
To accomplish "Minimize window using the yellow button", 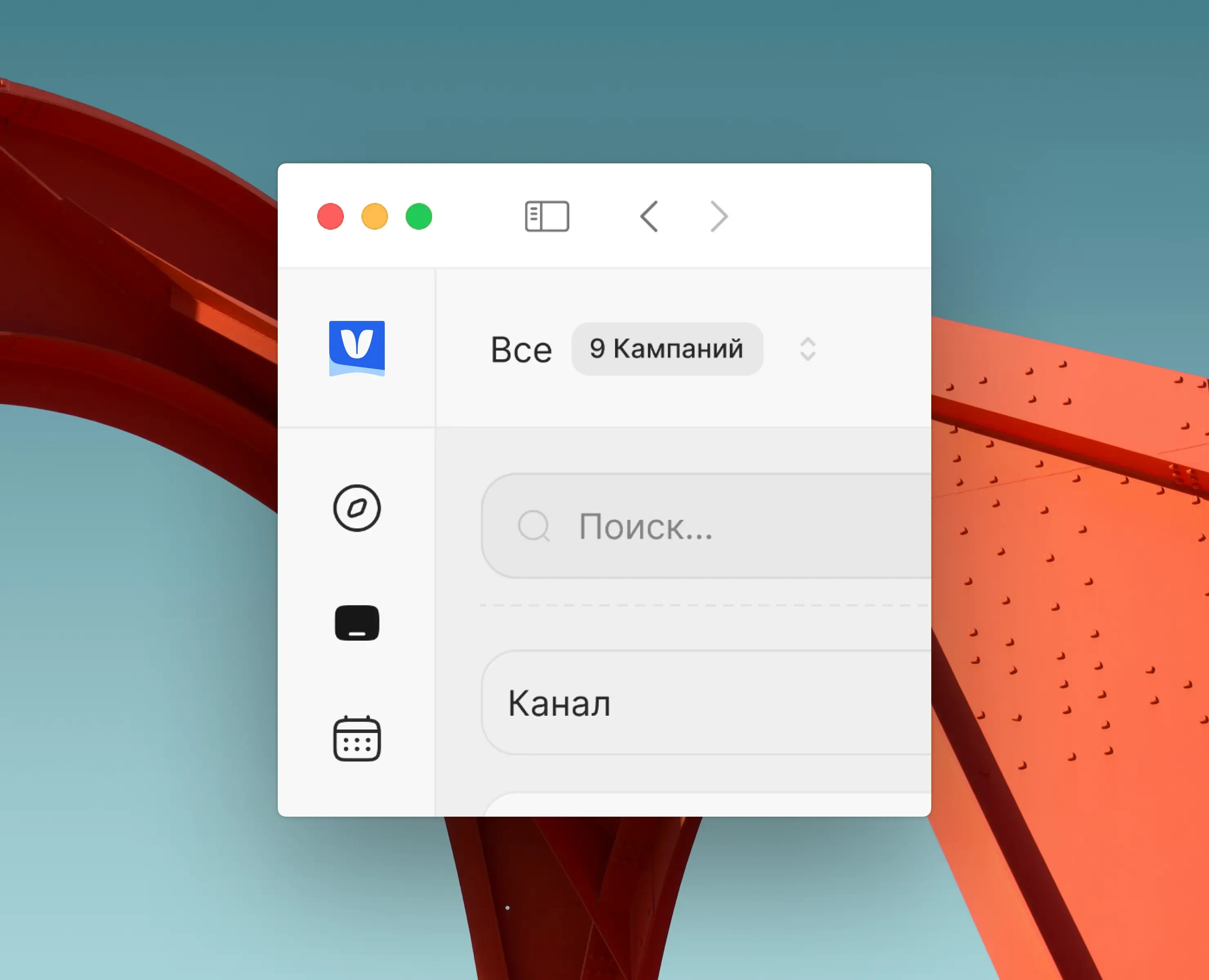I will coord(375,217).
